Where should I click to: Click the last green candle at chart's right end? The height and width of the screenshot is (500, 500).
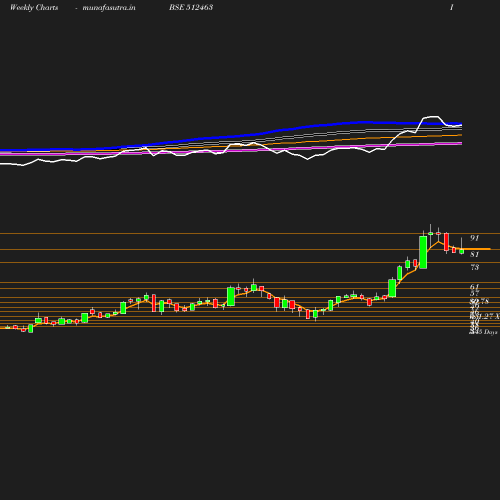(x=462, y=252)
